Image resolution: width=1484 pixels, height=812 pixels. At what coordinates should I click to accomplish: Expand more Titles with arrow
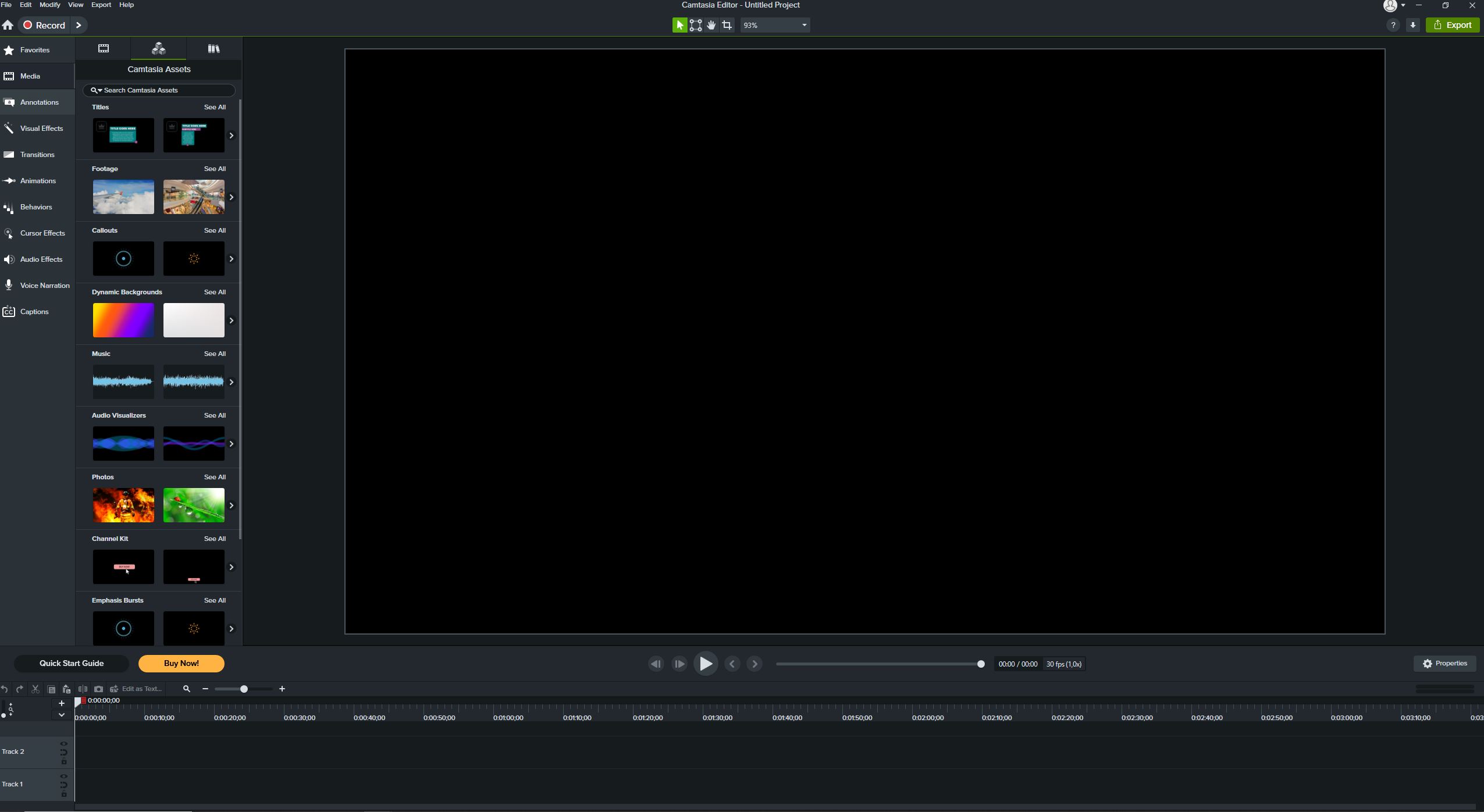[232, 136]
